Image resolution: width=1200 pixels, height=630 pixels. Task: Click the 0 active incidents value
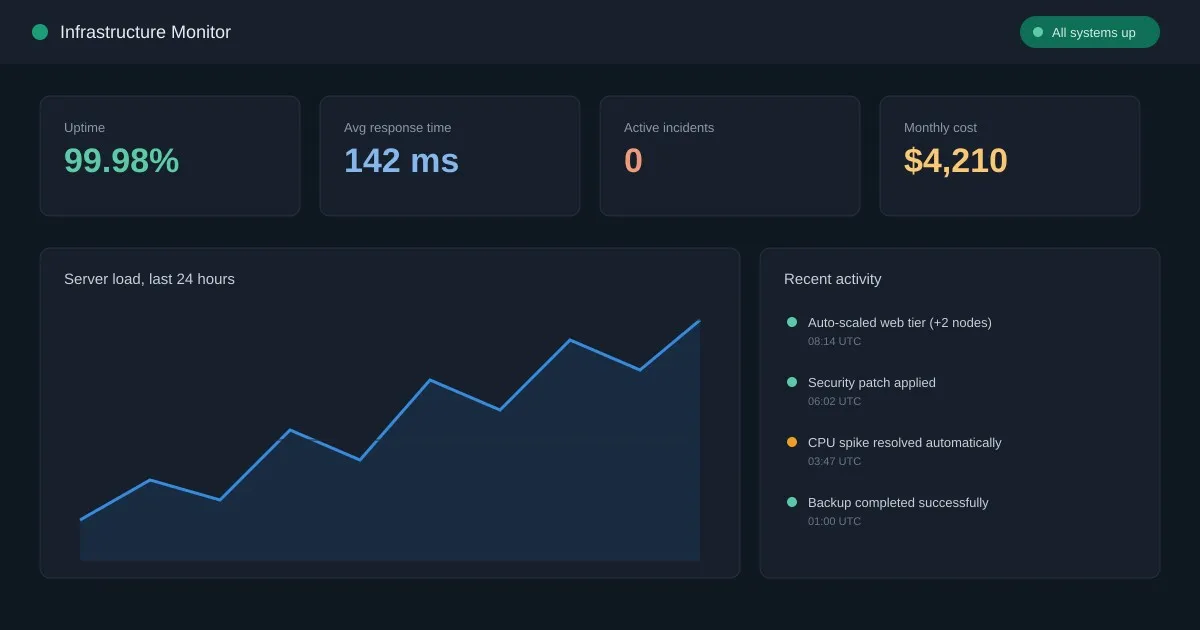click(633, 161)
